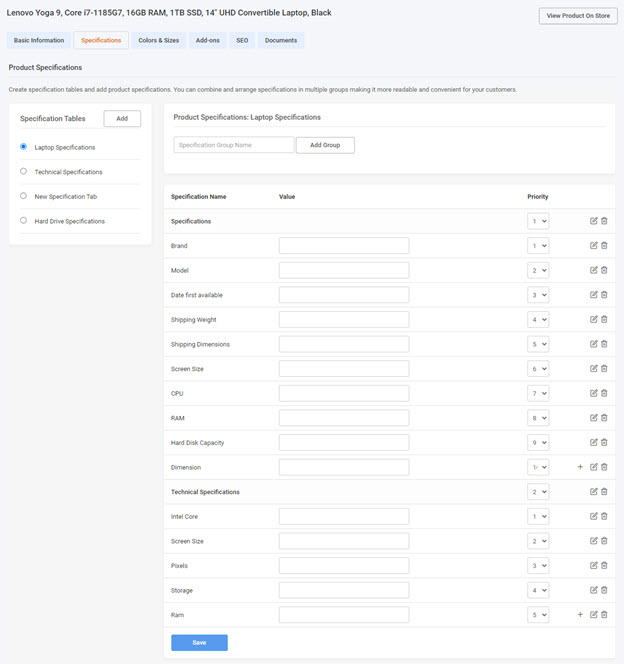The image size is (624, 664).
Task: Delete the Shipping Weight specification
Action: (604, 319)
